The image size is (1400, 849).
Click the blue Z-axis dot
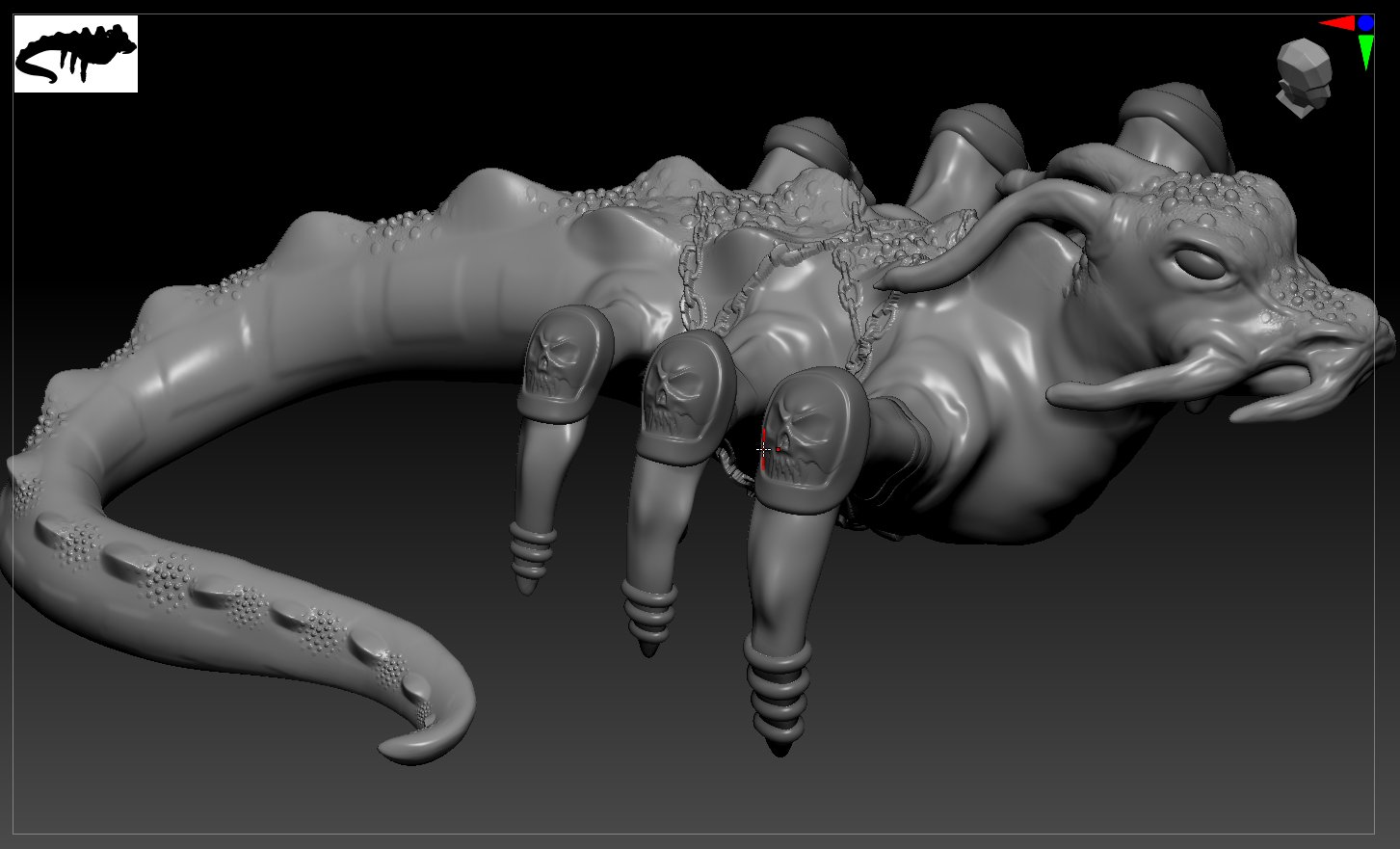(x=1365, y=22)
